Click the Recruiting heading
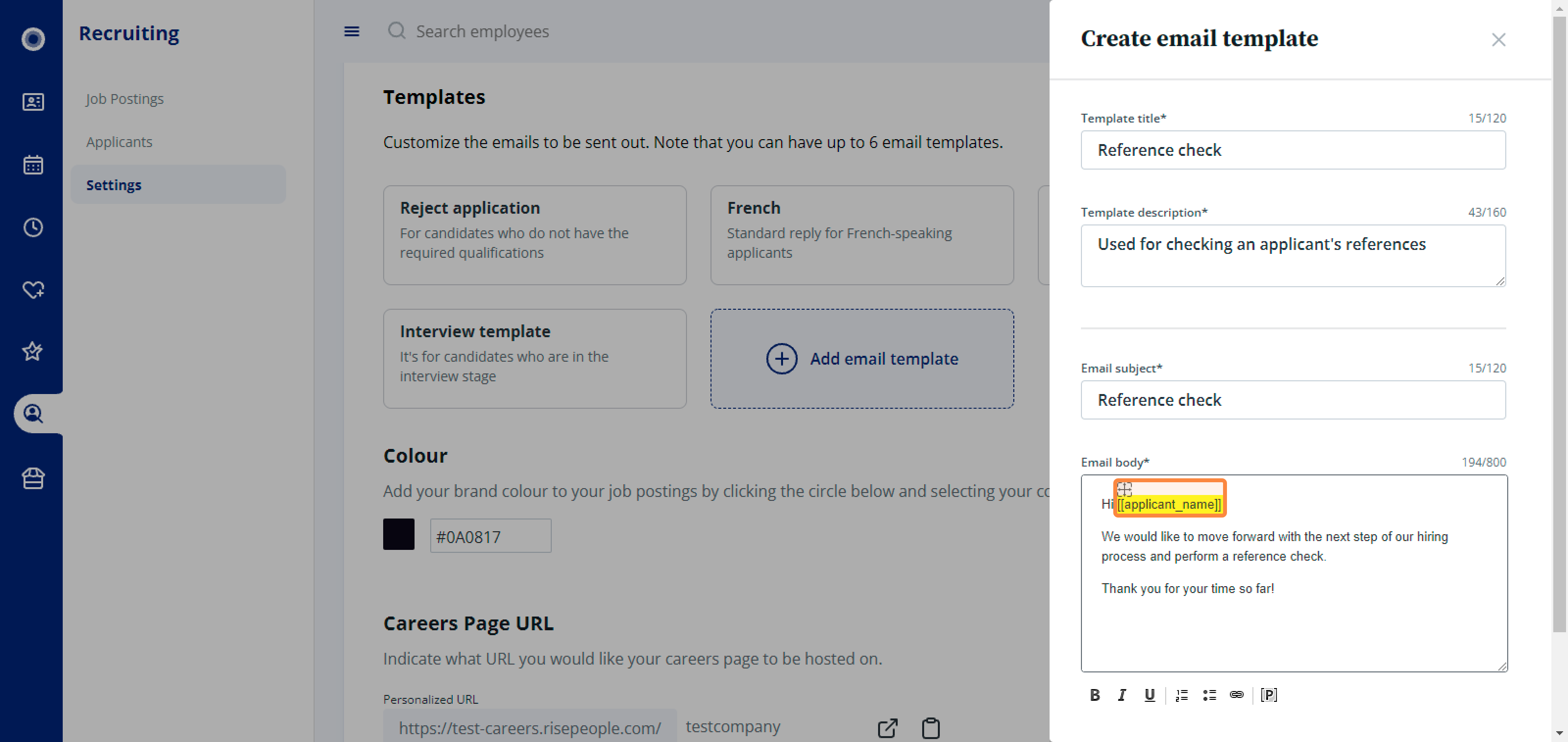The width and height of the screenshot is (1568, 742). [129, 33]
